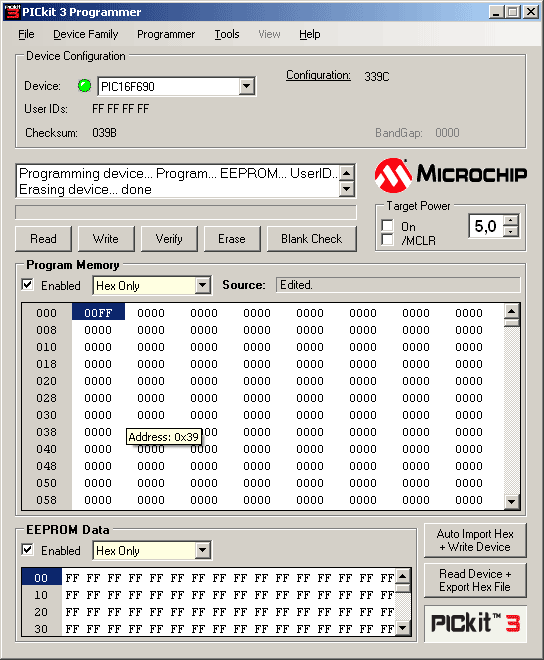Viewport: 544px width, 660px height.
Task: Minimize the PICkit 3 Programmer window
Action: point(496,12)
